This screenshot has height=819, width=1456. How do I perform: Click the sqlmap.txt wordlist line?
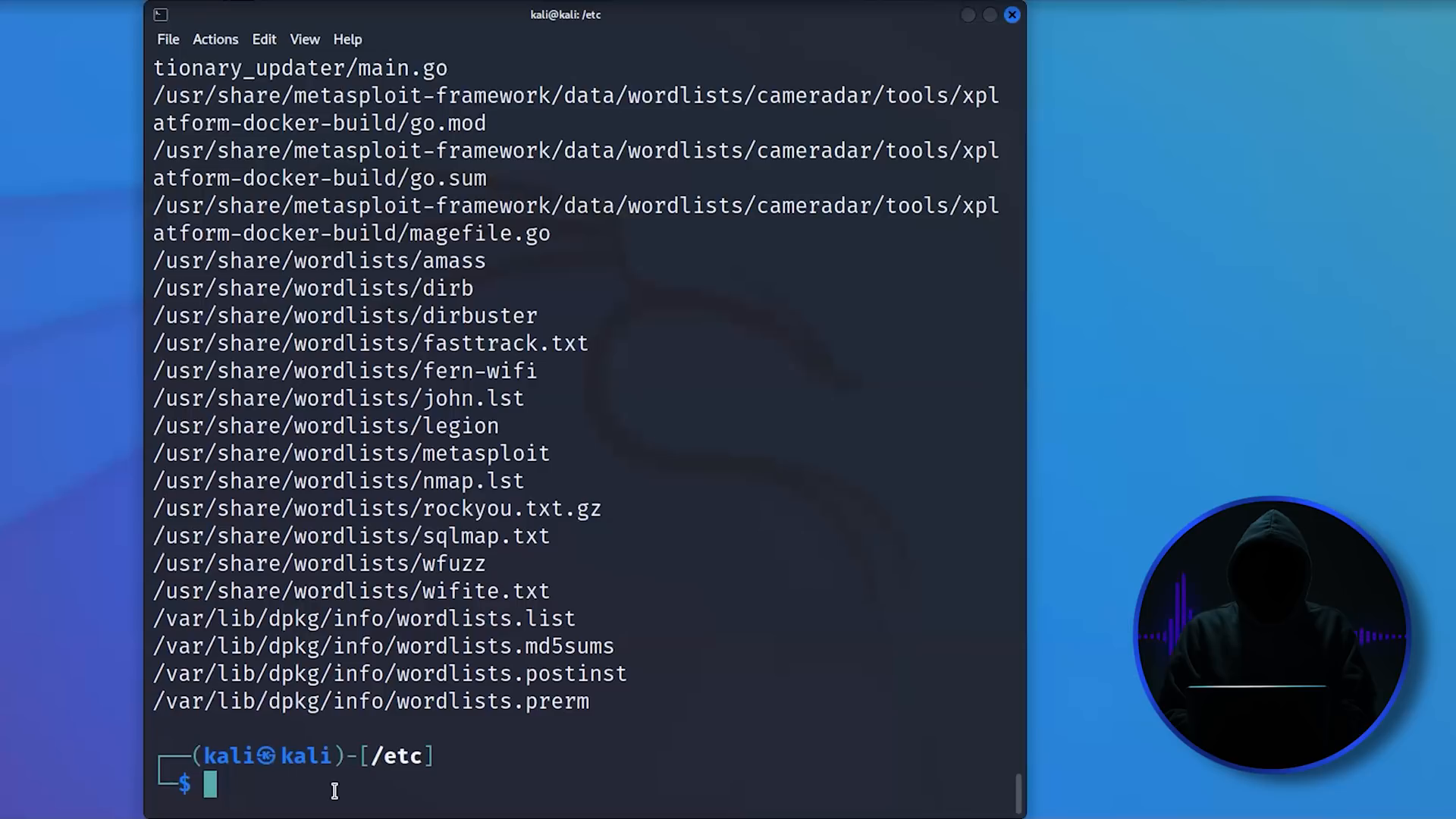coord(351,536)
